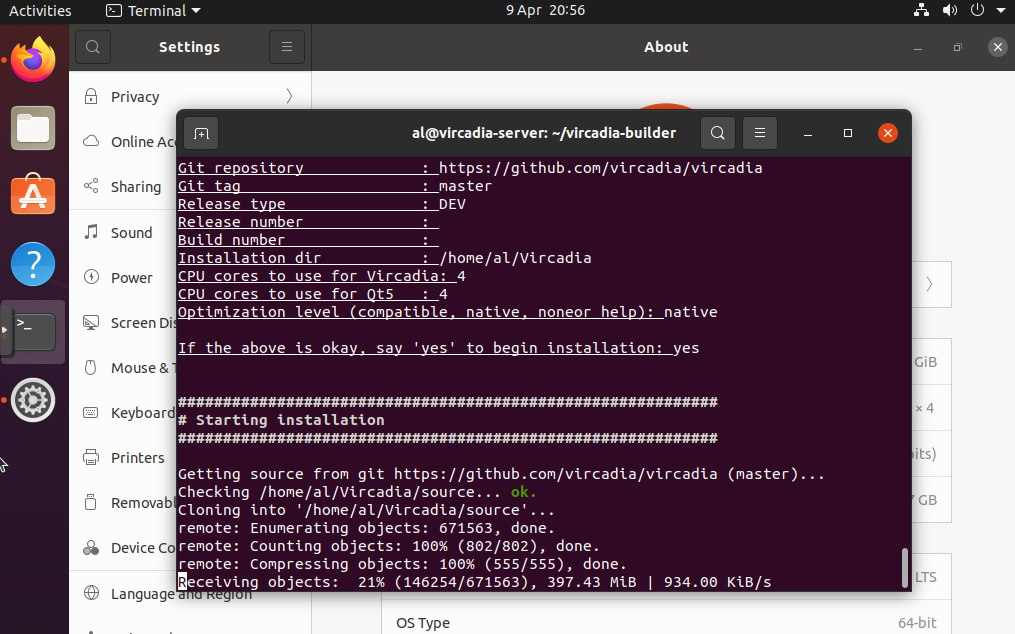Click the 'Receiving objects' progress line
Image resolution: width=1015 pixels, height=634 pixels.
coord(474,582)
